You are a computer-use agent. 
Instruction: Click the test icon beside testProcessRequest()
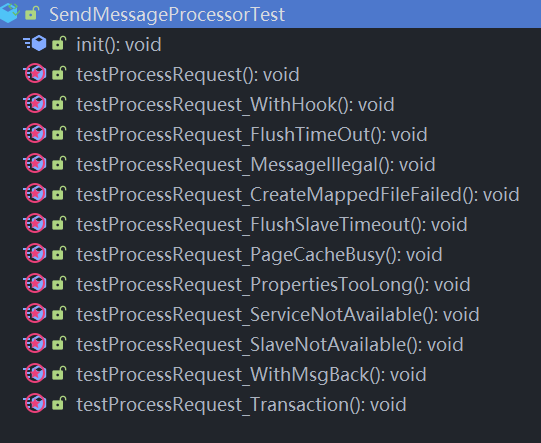[x=35, y=73]
